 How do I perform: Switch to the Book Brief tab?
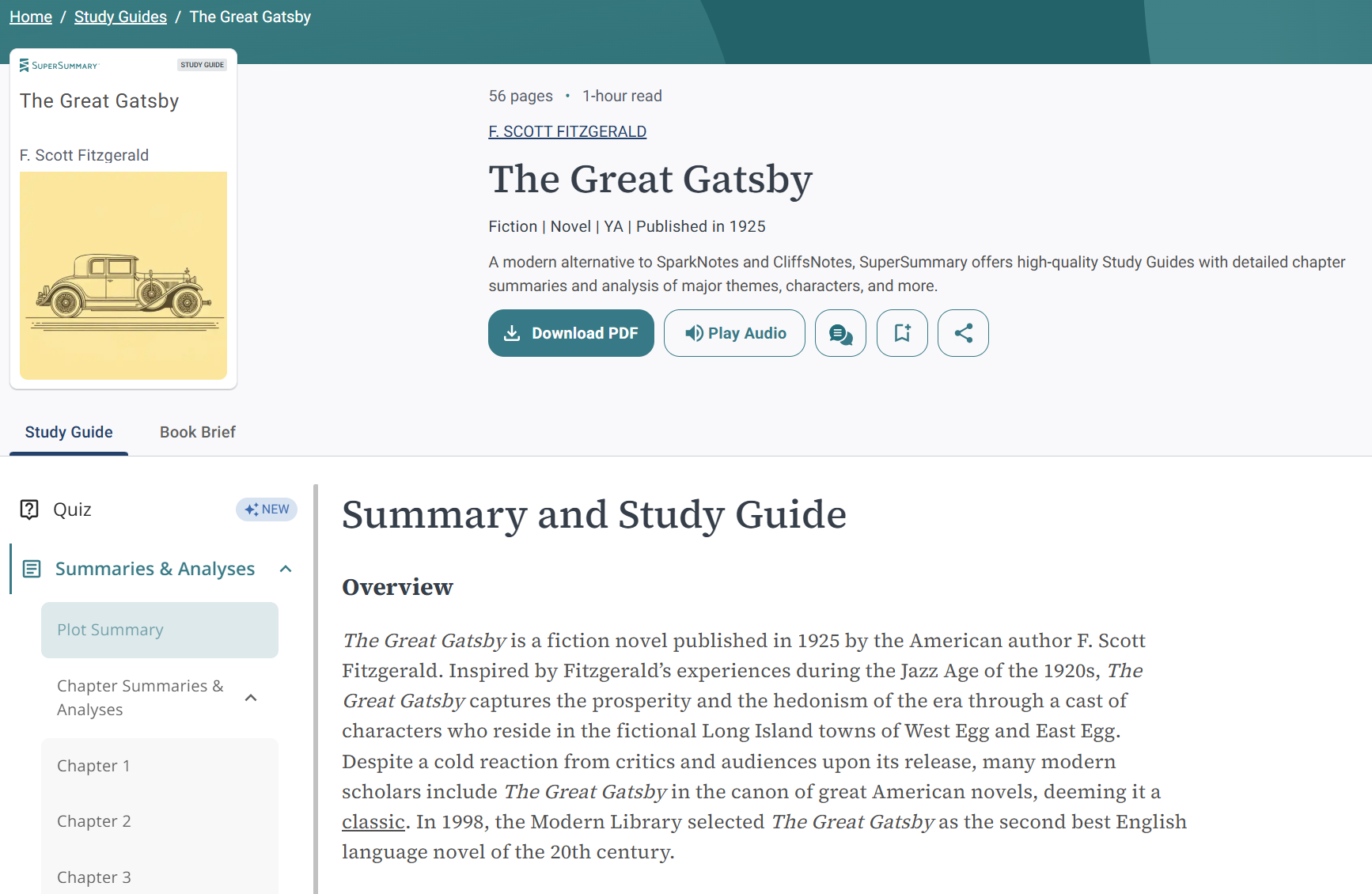[198, 432]
